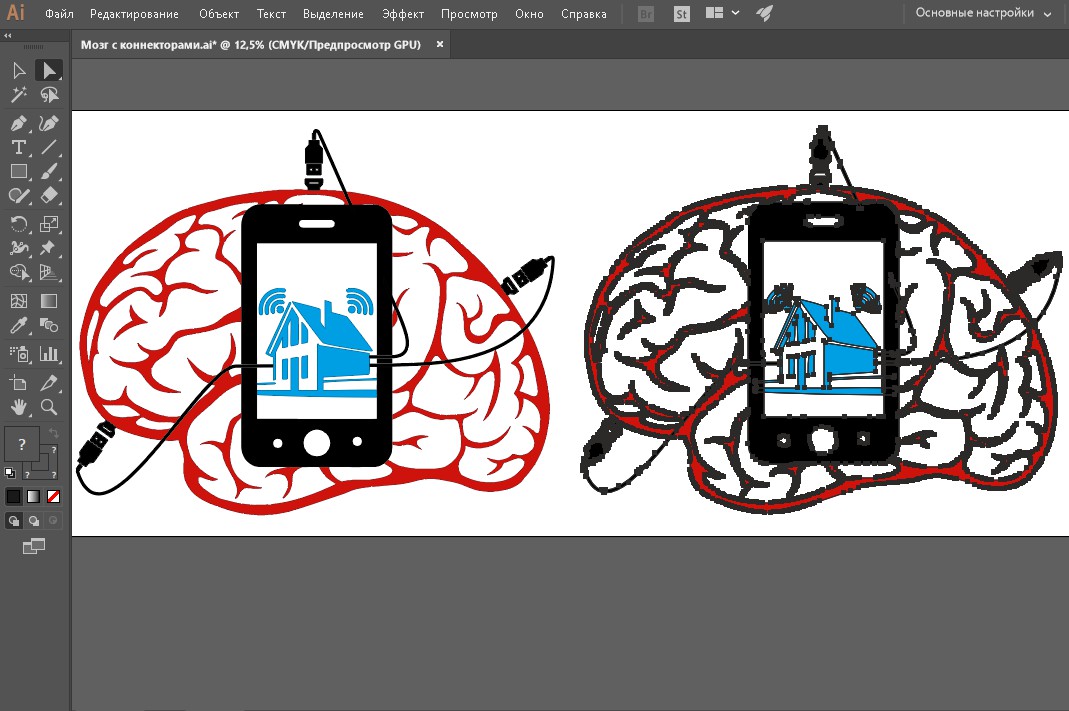The height and width of the screenshot is (711, 1069).
Task: Open the arrange documents dropdown arrow
Action: pyautogui.click(x=735, y=13)
